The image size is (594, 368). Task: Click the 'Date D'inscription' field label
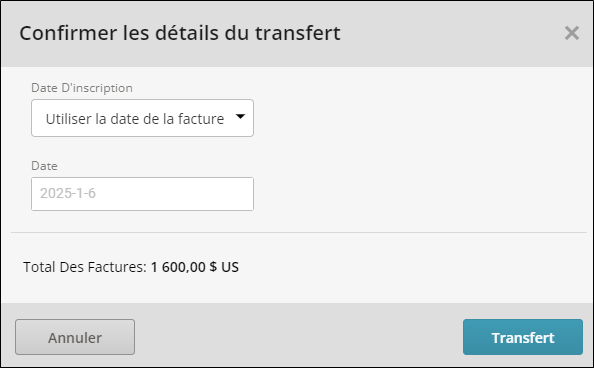82,88
